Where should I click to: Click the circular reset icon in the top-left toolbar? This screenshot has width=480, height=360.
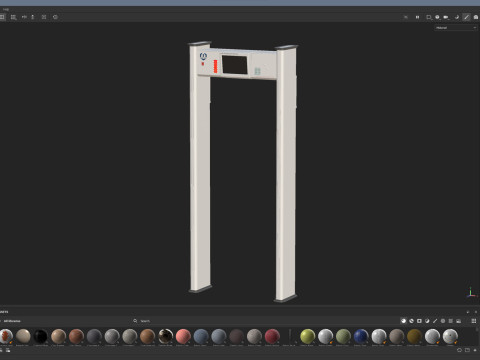55,17
